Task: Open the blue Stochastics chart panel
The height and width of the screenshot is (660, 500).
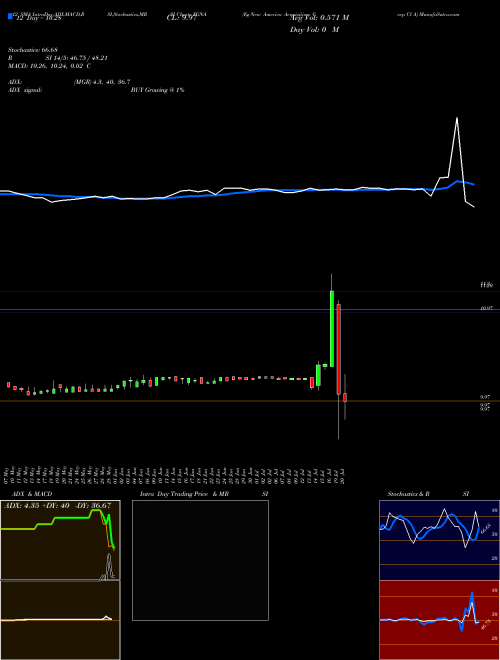Action: (x=439, y=540)
